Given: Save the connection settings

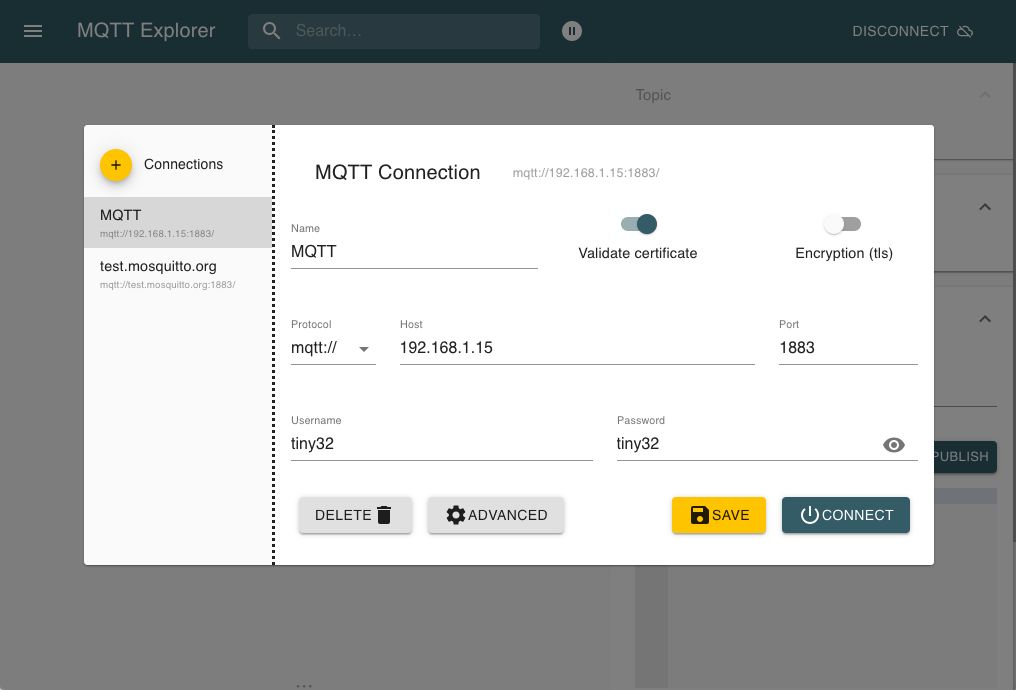Looking at the screenshot, I should coord(719,515).
